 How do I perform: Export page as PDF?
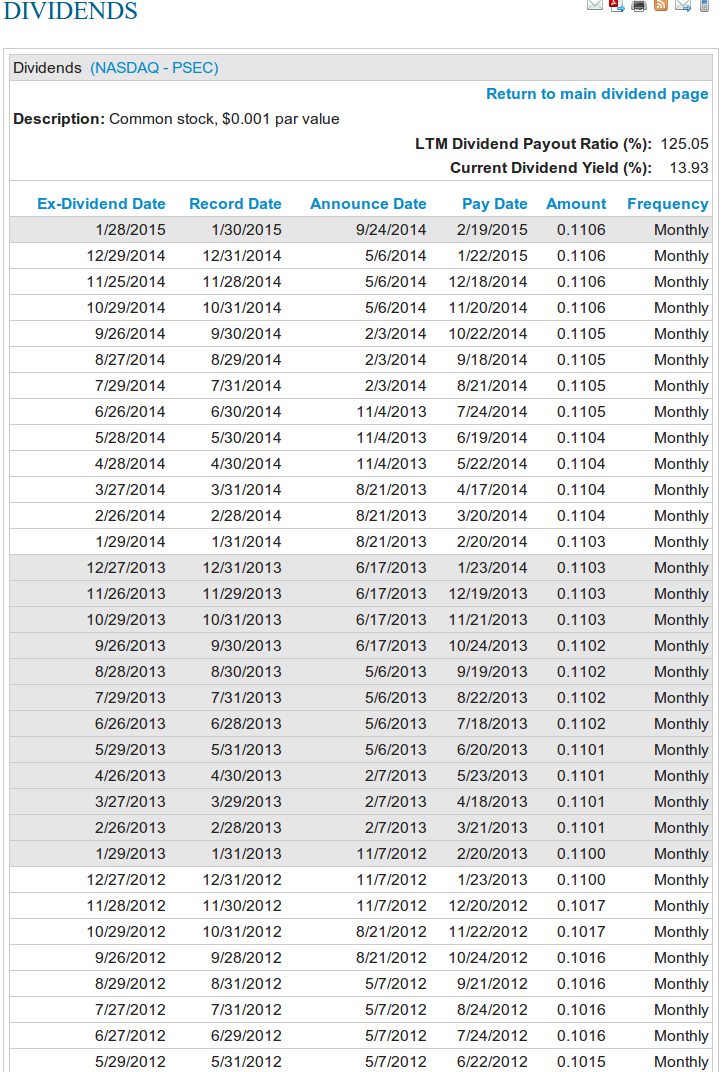pos(617,5)
